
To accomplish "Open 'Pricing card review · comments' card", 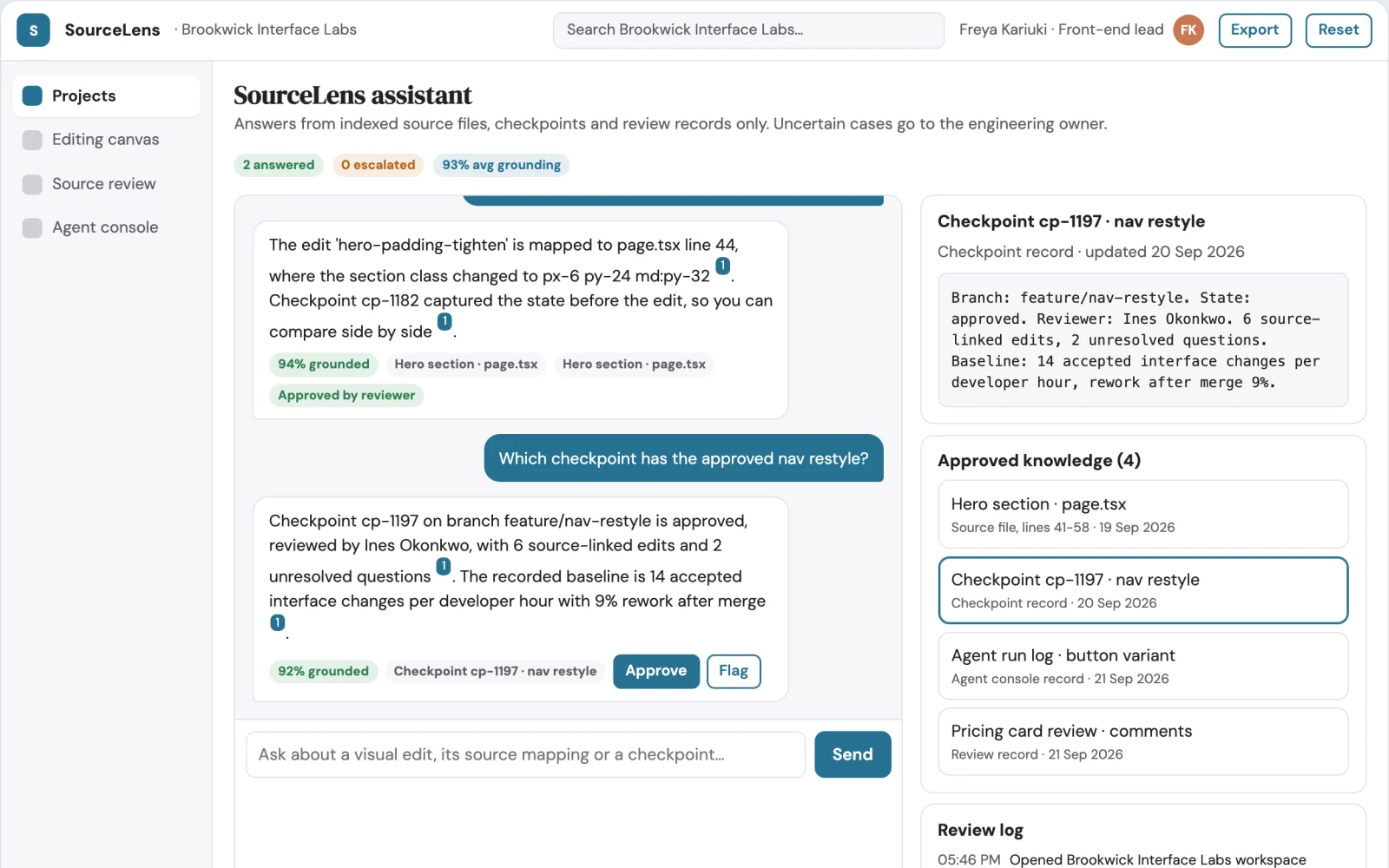I will [x=1142, y=741].
